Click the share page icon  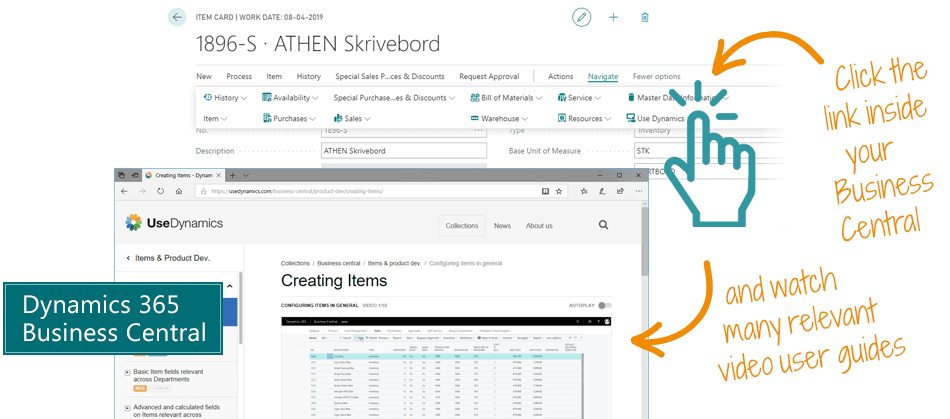[x=620, y=191]
